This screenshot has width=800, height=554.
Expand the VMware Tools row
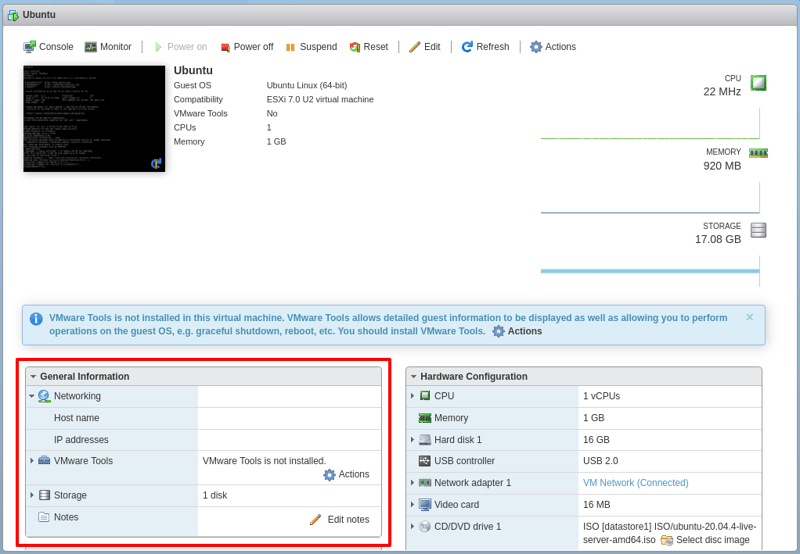[32, 461]
